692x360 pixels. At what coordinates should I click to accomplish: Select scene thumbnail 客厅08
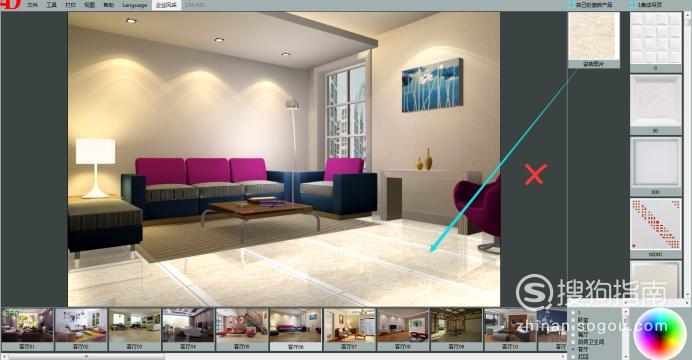point(403,329)
